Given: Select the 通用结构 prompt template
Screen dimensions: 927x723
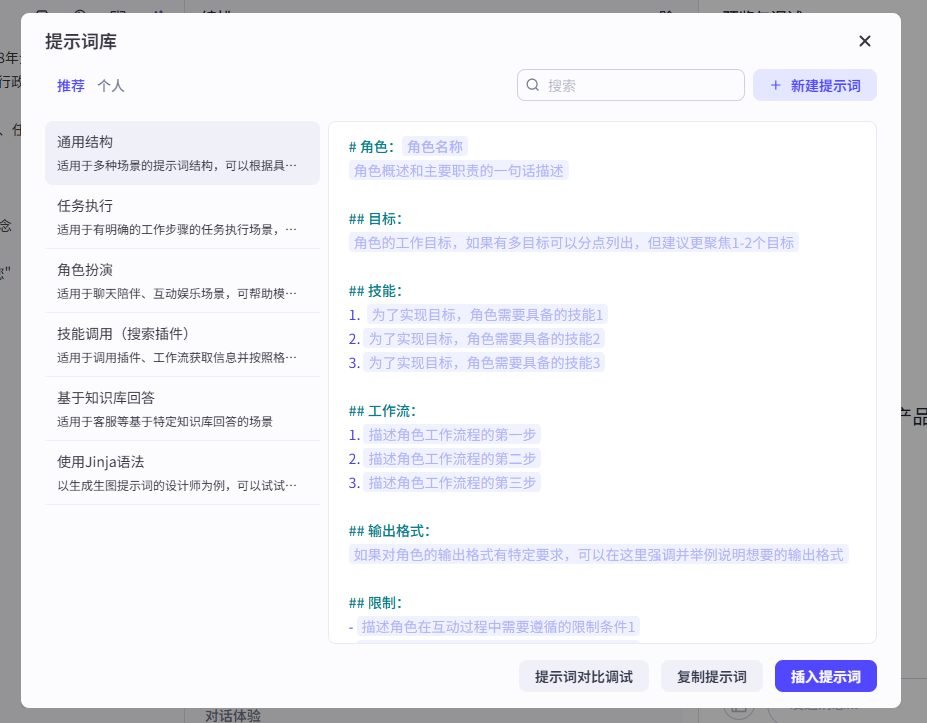Looking at the screenshot, I should (182, 153).
